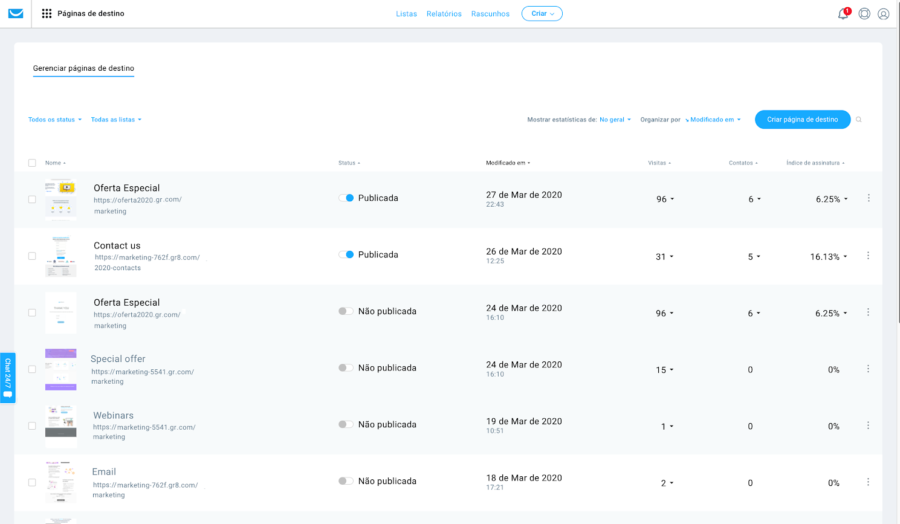The width and height of the screenshot is (900, 524).
Task: Open the Contact us page title link
Action: 117,246
